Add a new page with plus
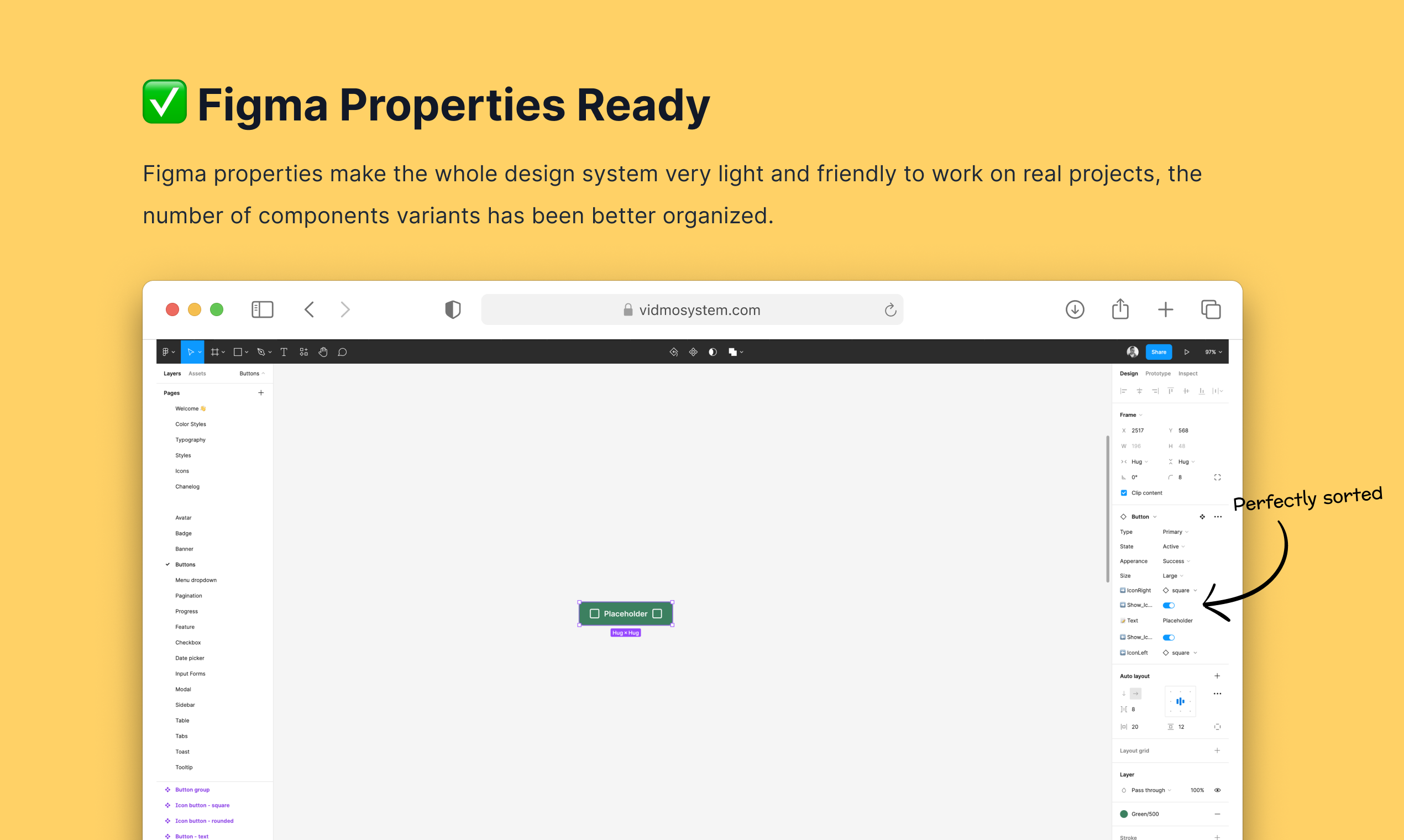The image size is (1404, 840). click(x=261, y=393)
